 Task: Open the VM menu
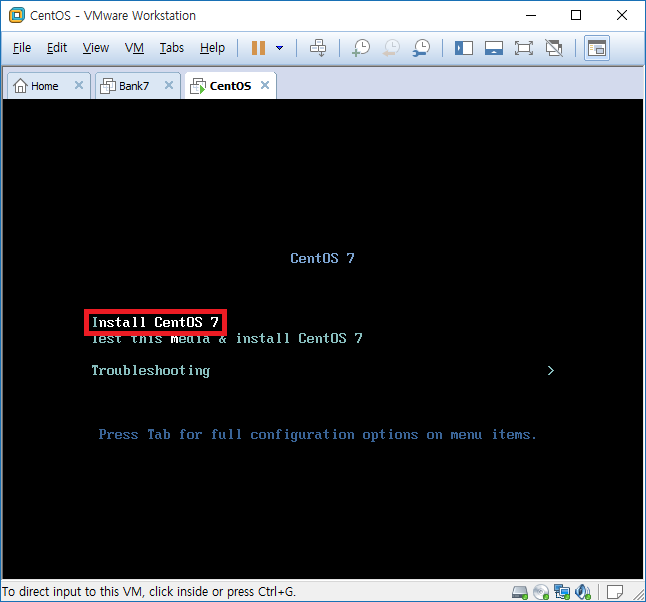click(x=134, y=48)
